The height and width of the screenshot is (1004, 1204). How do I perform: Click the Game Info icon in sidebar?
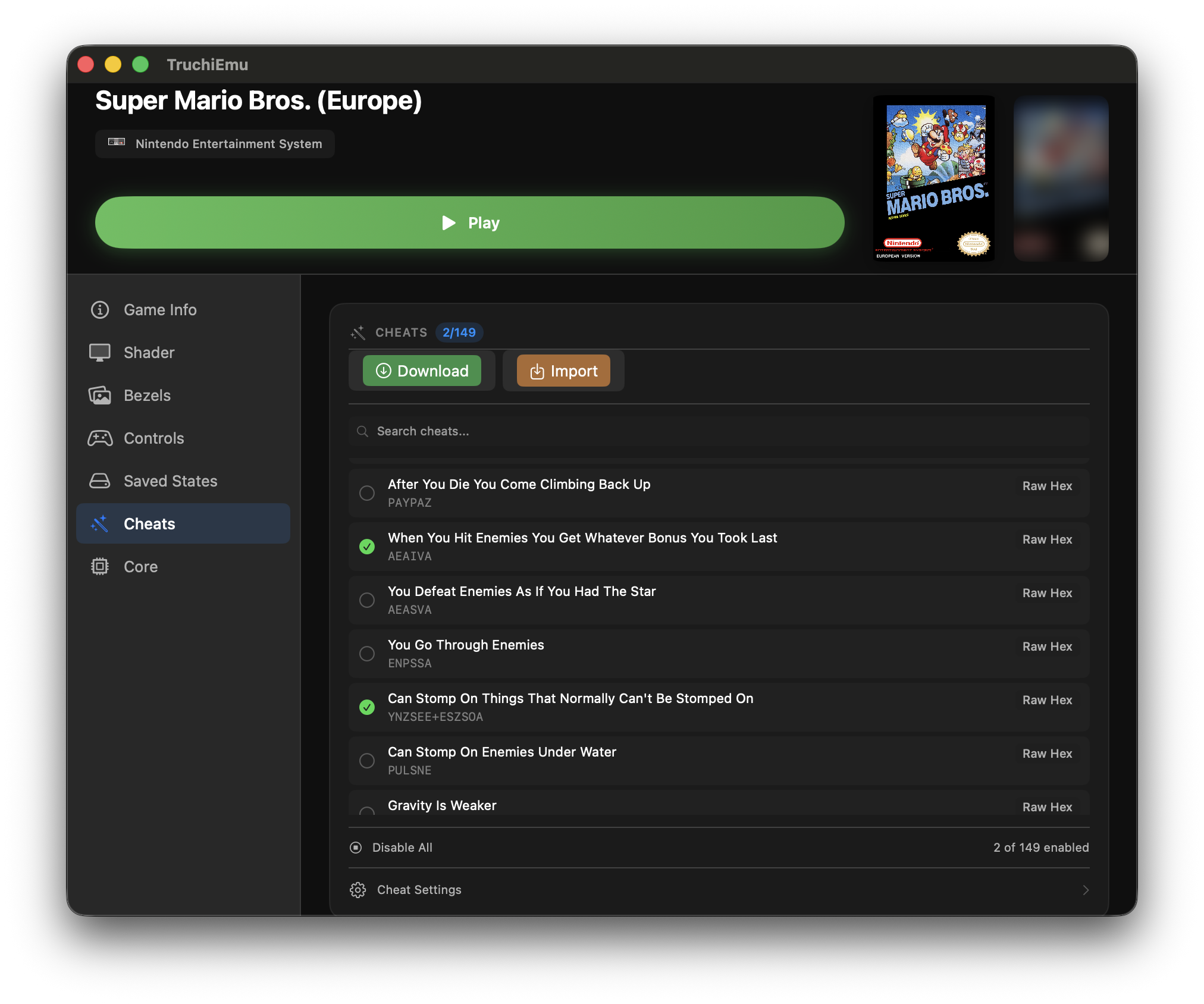[x=100, y=310]
